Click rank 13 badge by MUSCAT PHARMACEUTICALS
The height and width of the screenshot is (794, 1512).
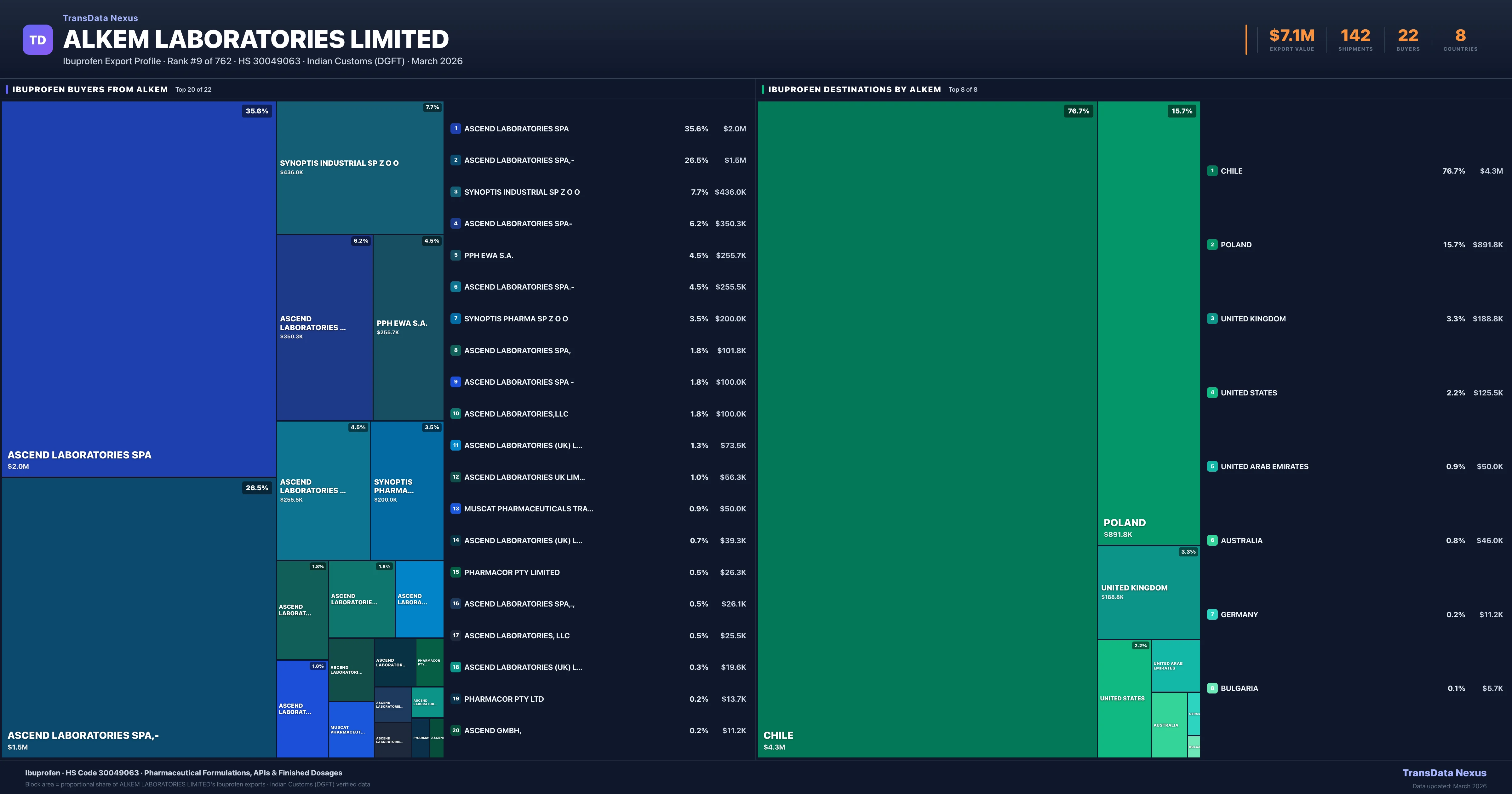(455, 509)
